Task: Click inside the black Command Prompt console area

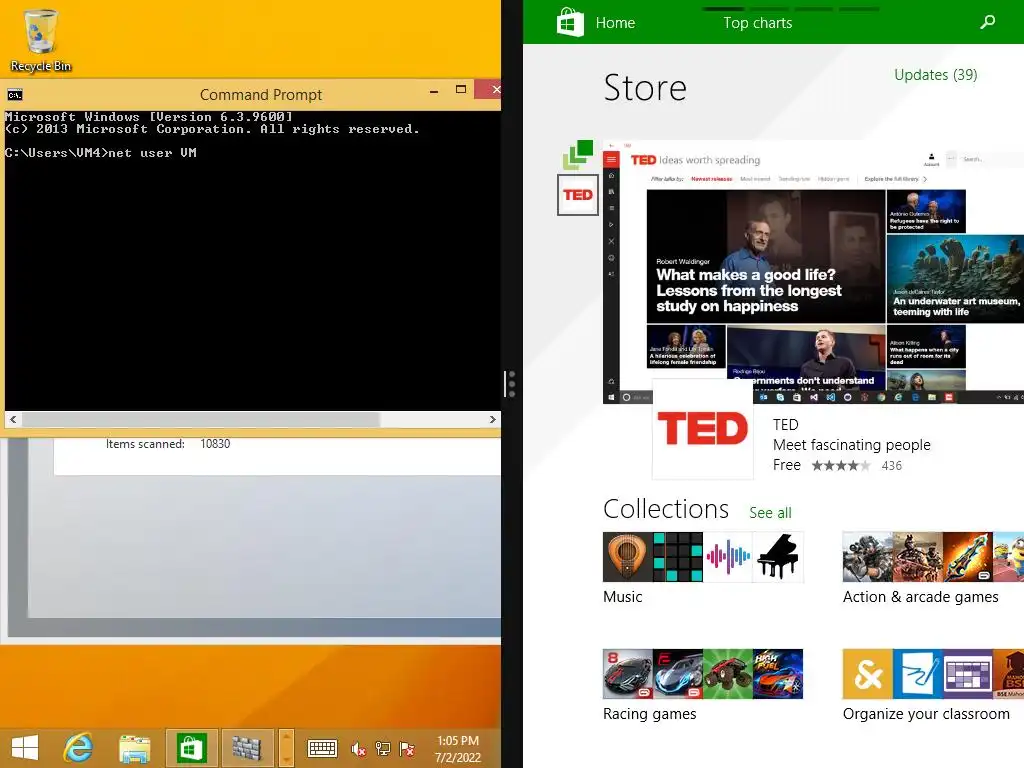Action: coord(252,261)
